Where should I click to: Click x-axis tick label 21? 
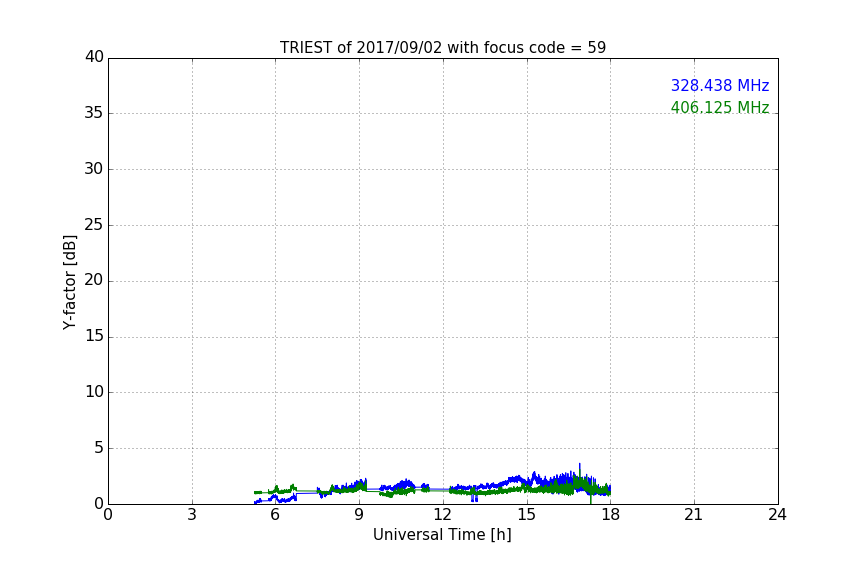click(694, 515)
